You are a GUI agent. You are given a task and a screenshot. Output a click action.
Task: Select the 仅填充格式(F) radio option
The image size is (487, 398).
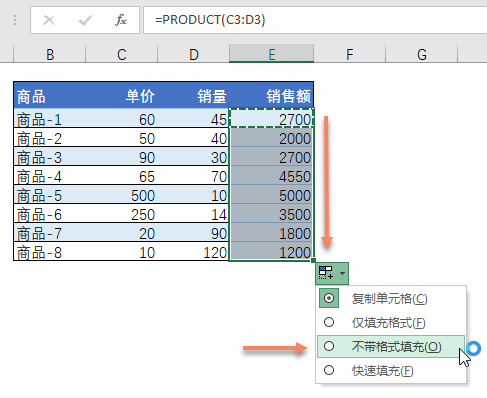391,322
